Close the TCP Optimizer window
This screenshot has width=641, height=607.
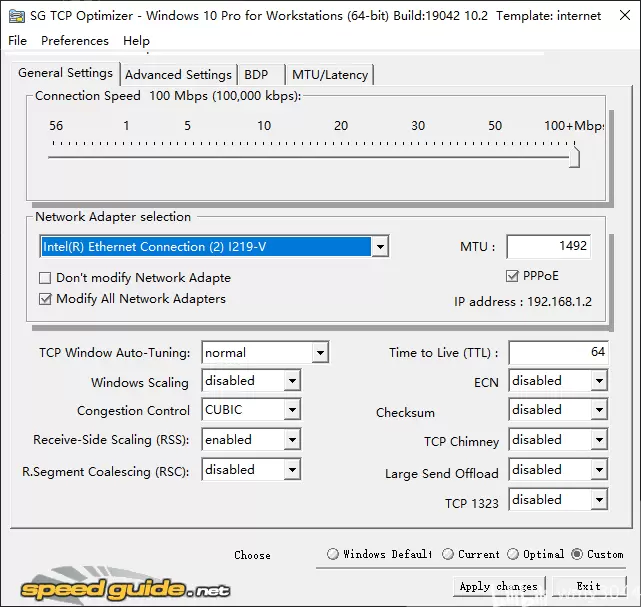pos(625,16)
